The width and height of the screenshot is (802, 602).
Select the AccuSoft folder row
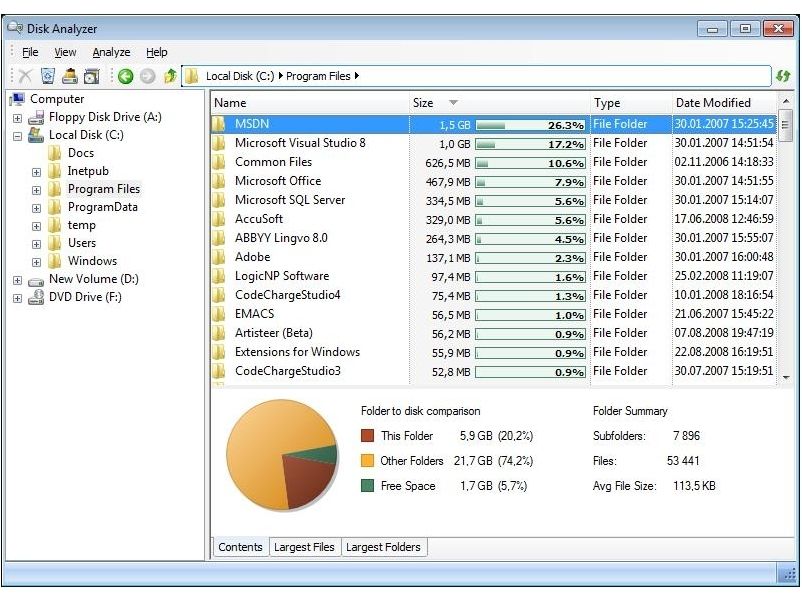[x=494, y=219]
